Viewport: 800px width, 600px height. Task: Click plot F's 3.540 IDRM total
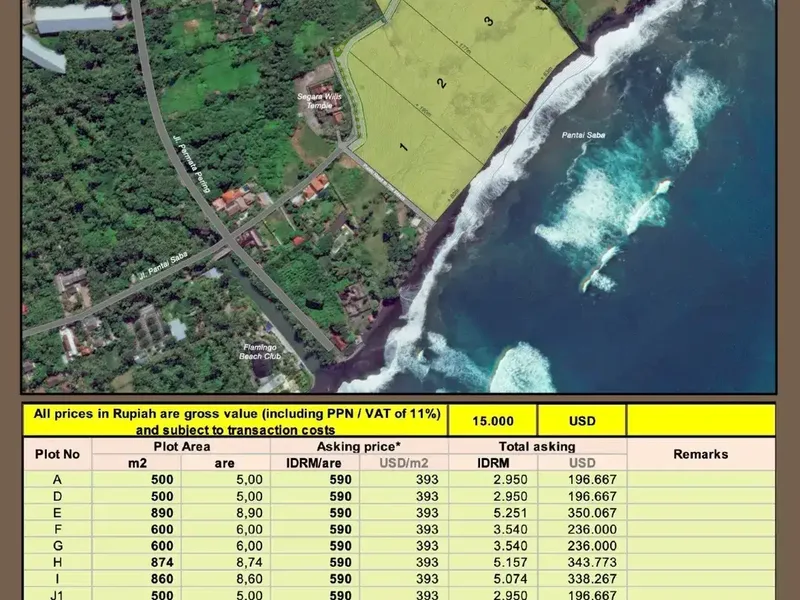point(510,529)
